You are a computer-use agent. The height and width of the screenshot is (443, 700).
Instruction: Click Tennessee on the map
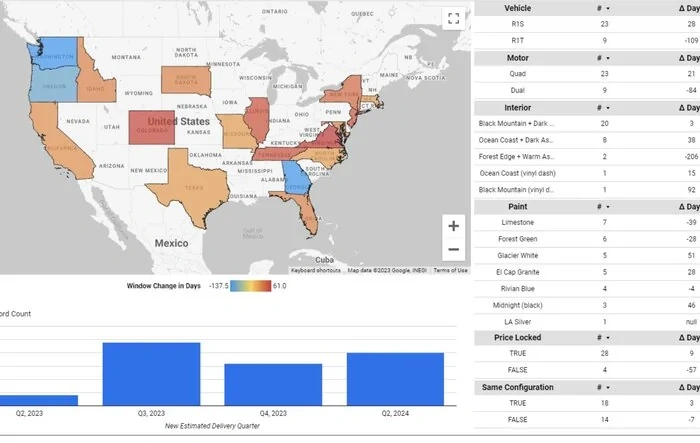pos(275,155)
